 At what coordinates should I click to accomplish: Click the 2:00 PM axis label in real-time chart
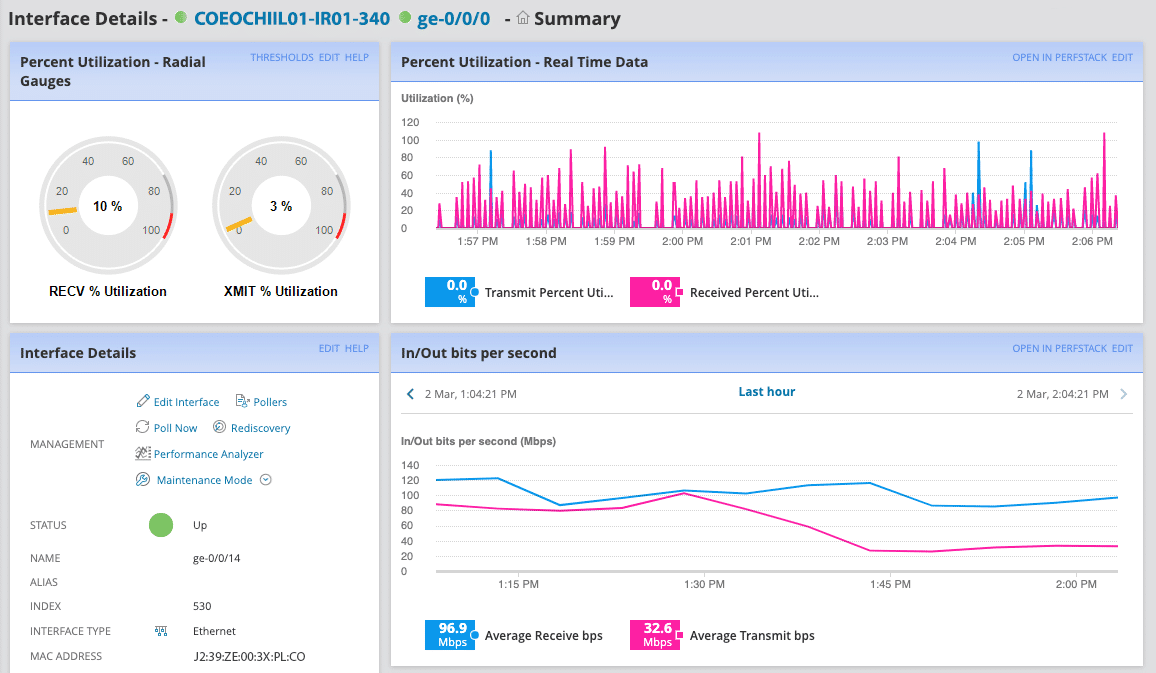coord(682,241)
